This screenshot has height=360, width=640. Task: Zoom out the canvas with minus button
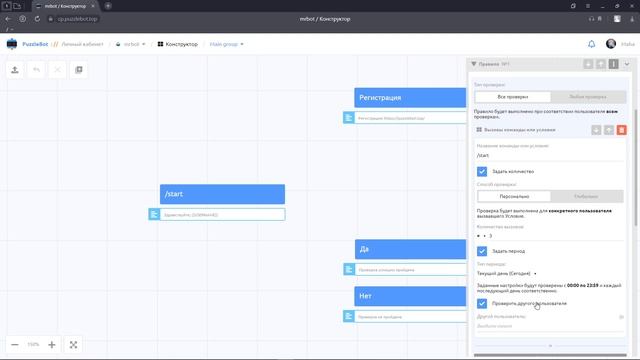pyautogui.click(x=15, y=345)
